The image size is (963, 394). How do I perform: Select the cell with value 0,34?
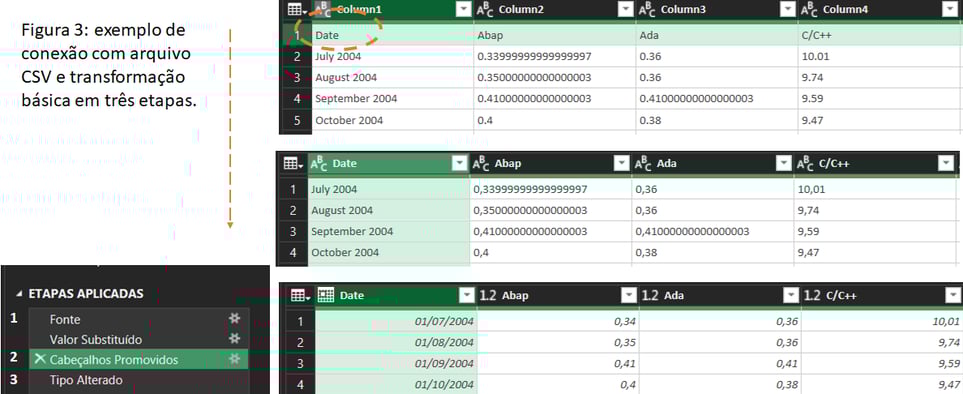coord(558,321)
